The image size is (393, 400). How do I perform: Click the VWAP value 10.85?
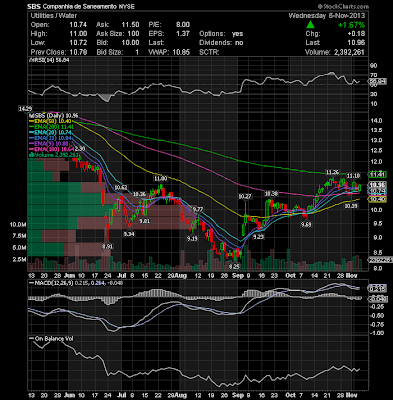tap(181, 52)
